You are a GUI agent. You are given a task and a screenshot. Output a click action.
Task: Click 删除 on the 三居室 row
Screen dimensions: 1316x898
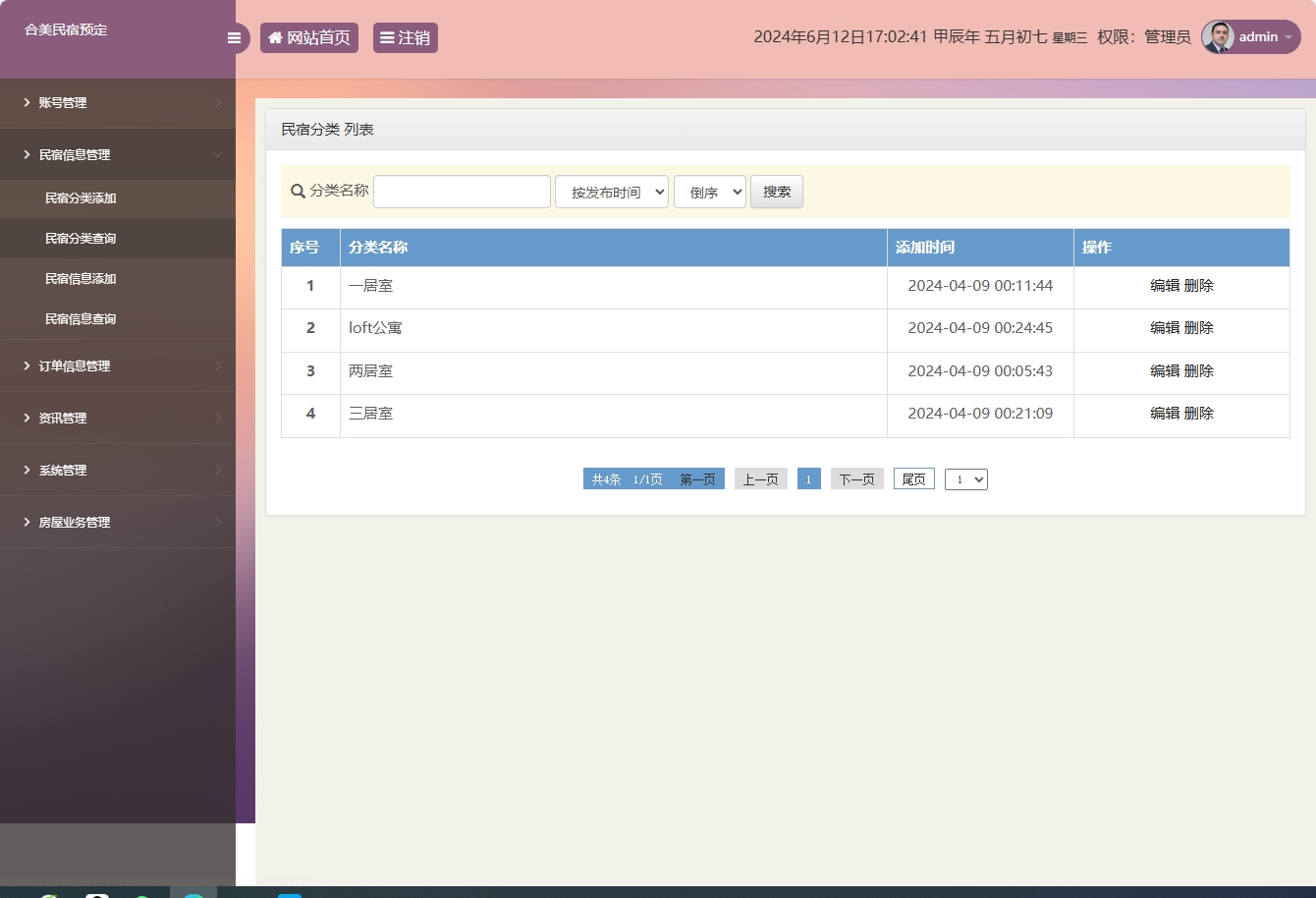coord(1201,413)
